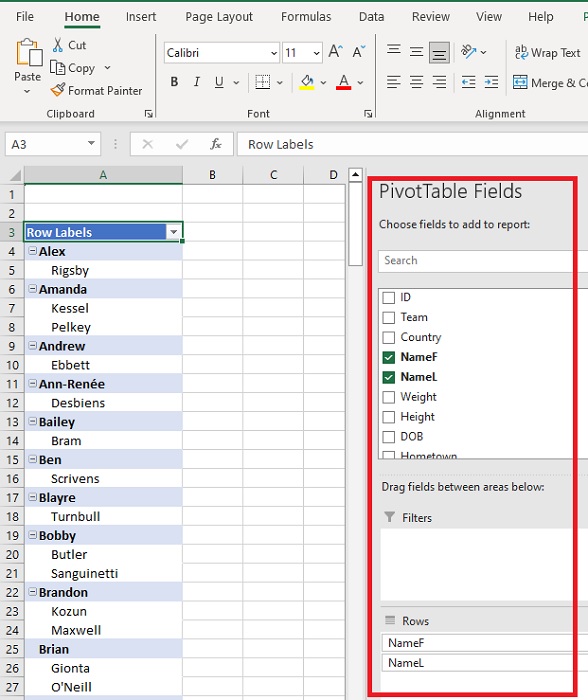Toggle bold formatting

[x=175, y=82]
